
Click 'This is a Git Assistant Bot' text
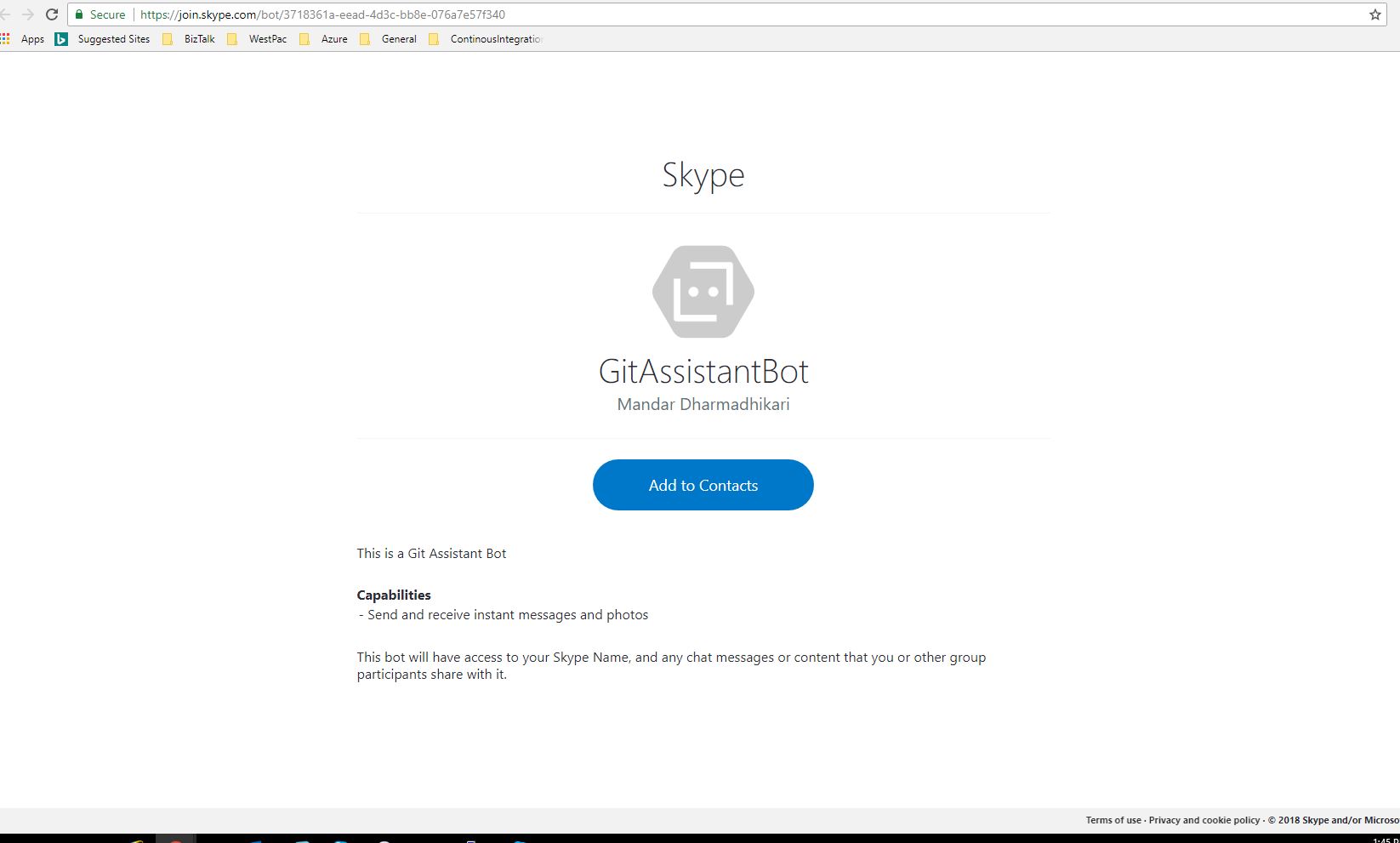click(x=431, y=553)
